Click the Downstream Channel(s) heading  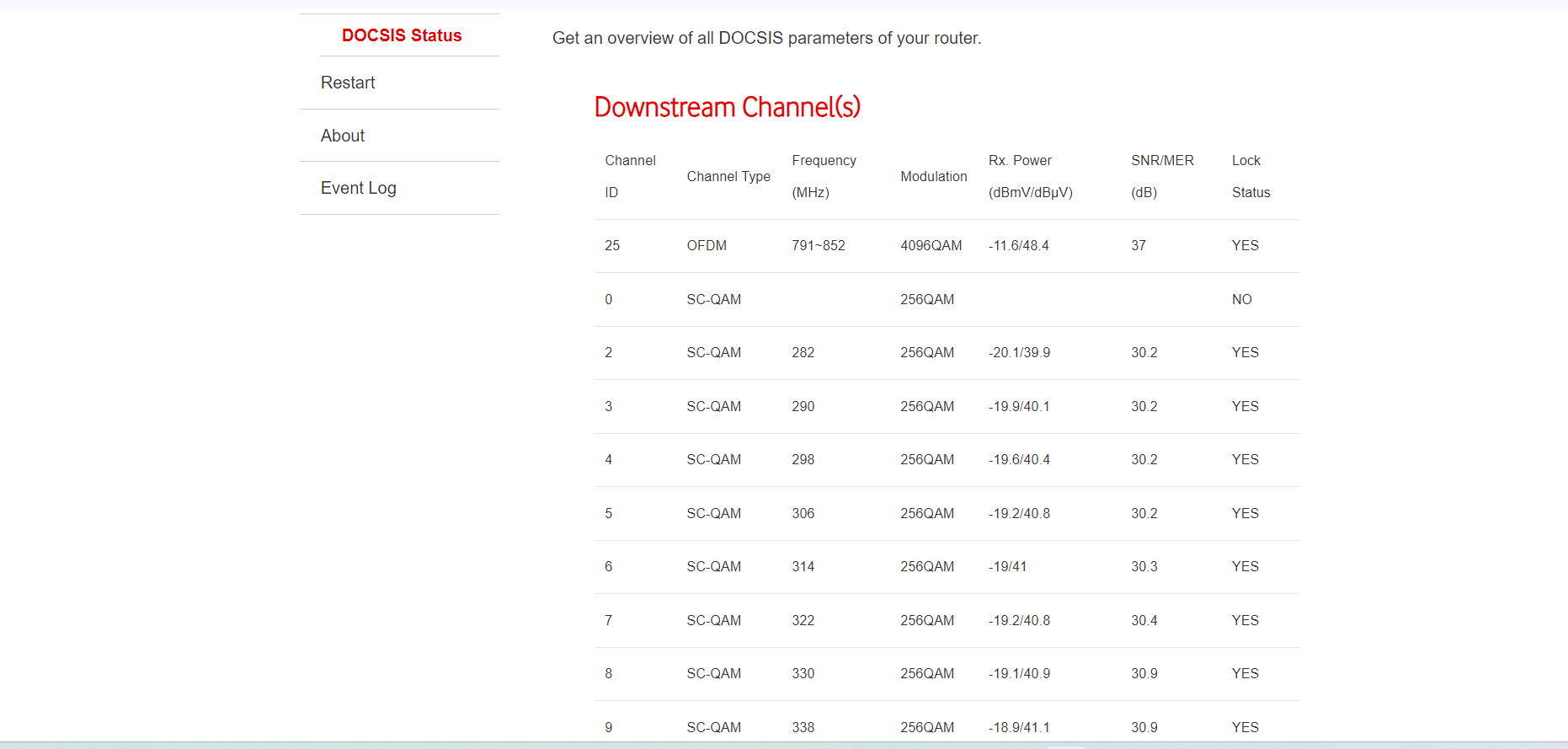[x=727, y=107]
